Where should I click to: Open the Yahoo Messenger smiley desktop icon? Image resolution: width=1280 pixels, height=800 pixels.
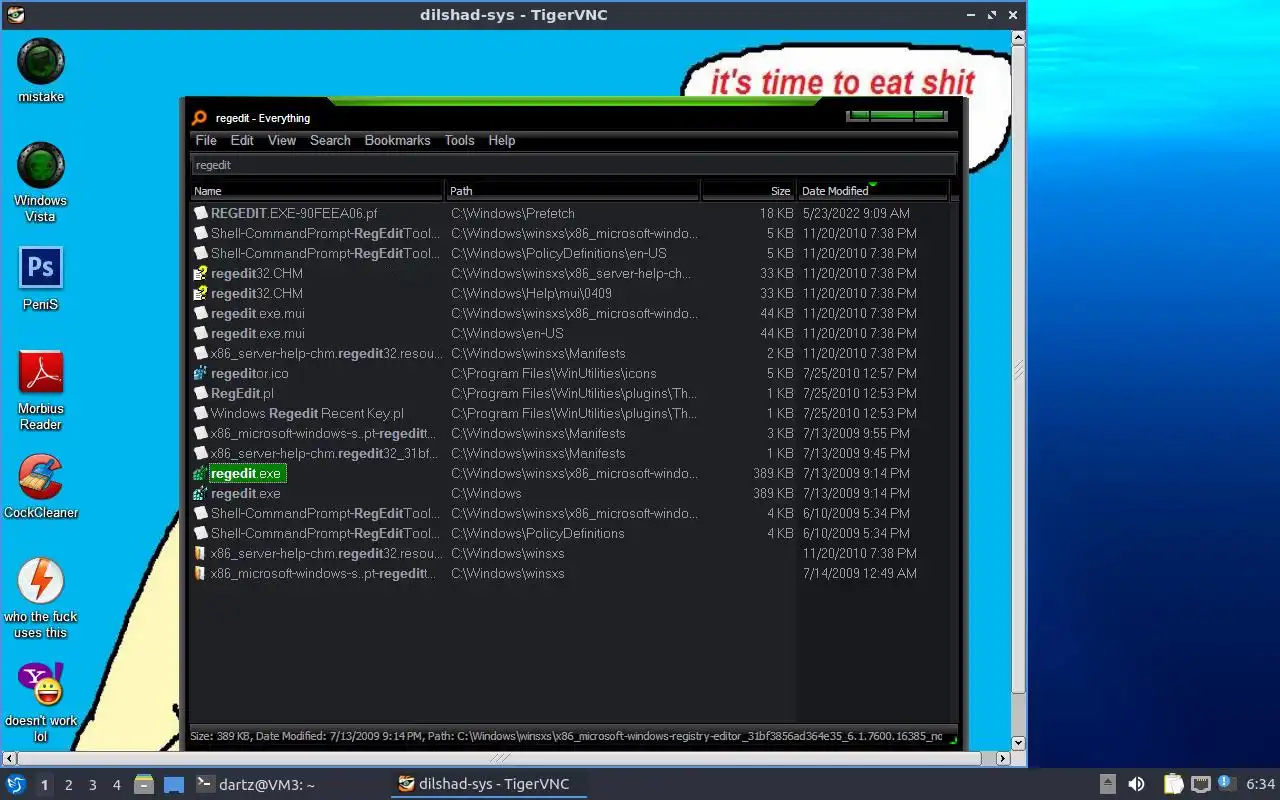(x=41, y=686)
